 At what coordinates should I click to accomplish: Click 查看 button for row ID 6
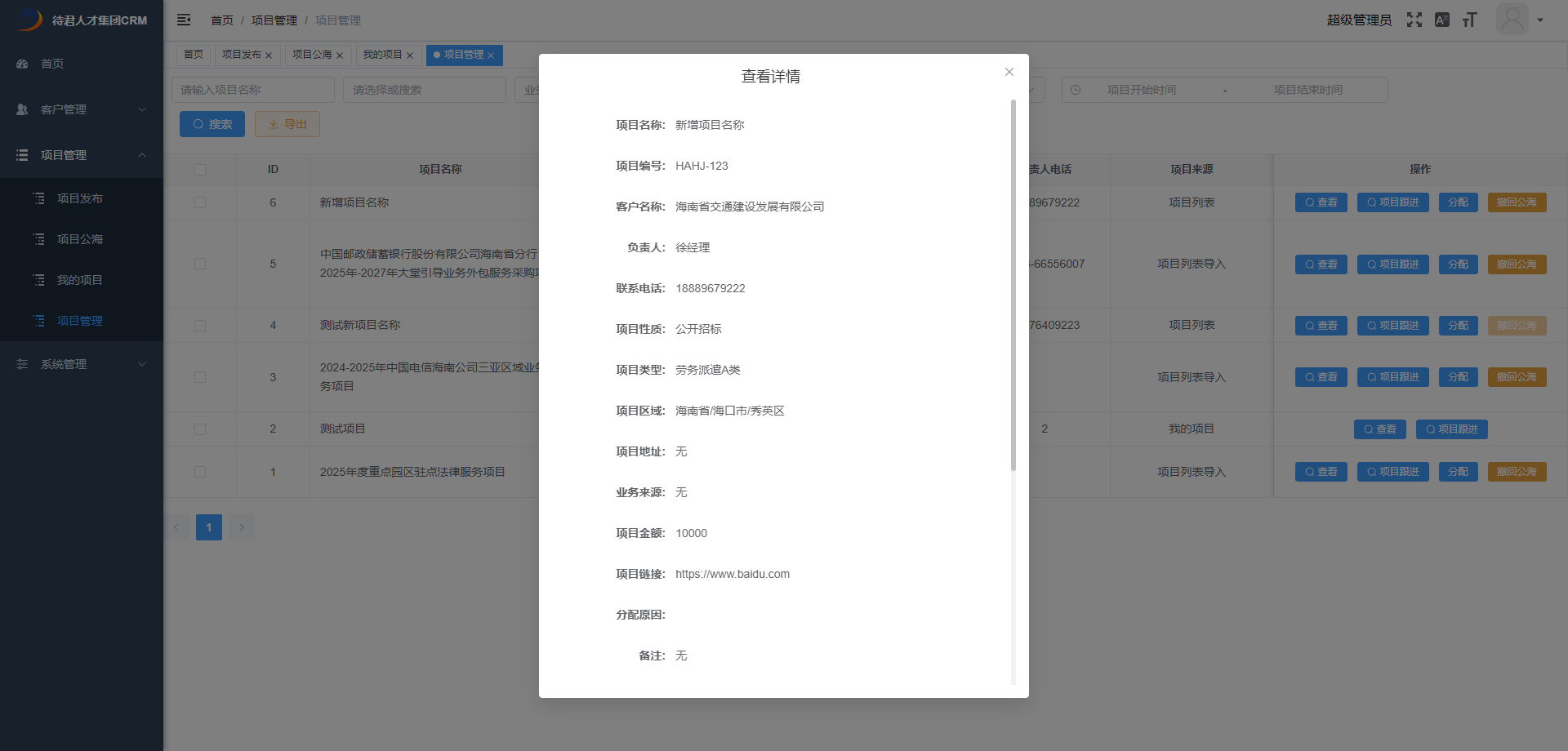[1321, 202]
